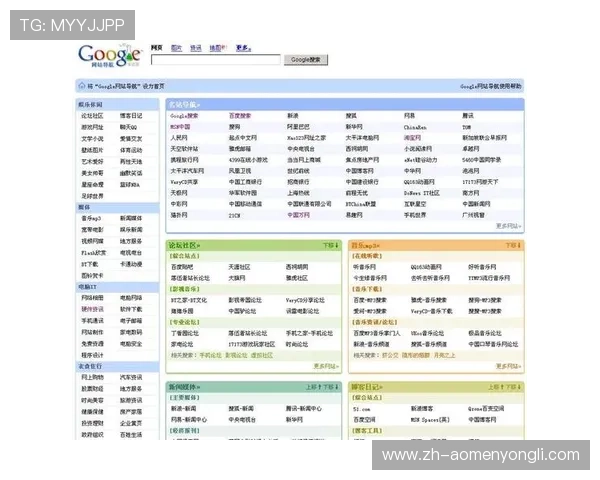Open the 网上购物 sidebar link

[92, 377]
